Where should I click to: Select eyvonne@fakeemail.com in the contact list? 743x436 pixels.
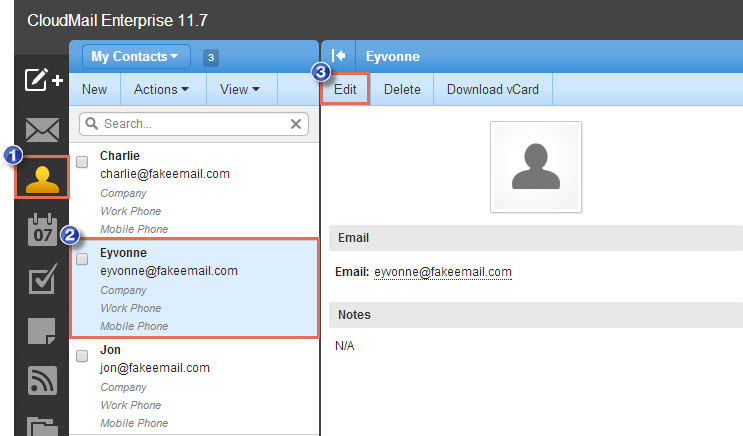click(169, 271)
